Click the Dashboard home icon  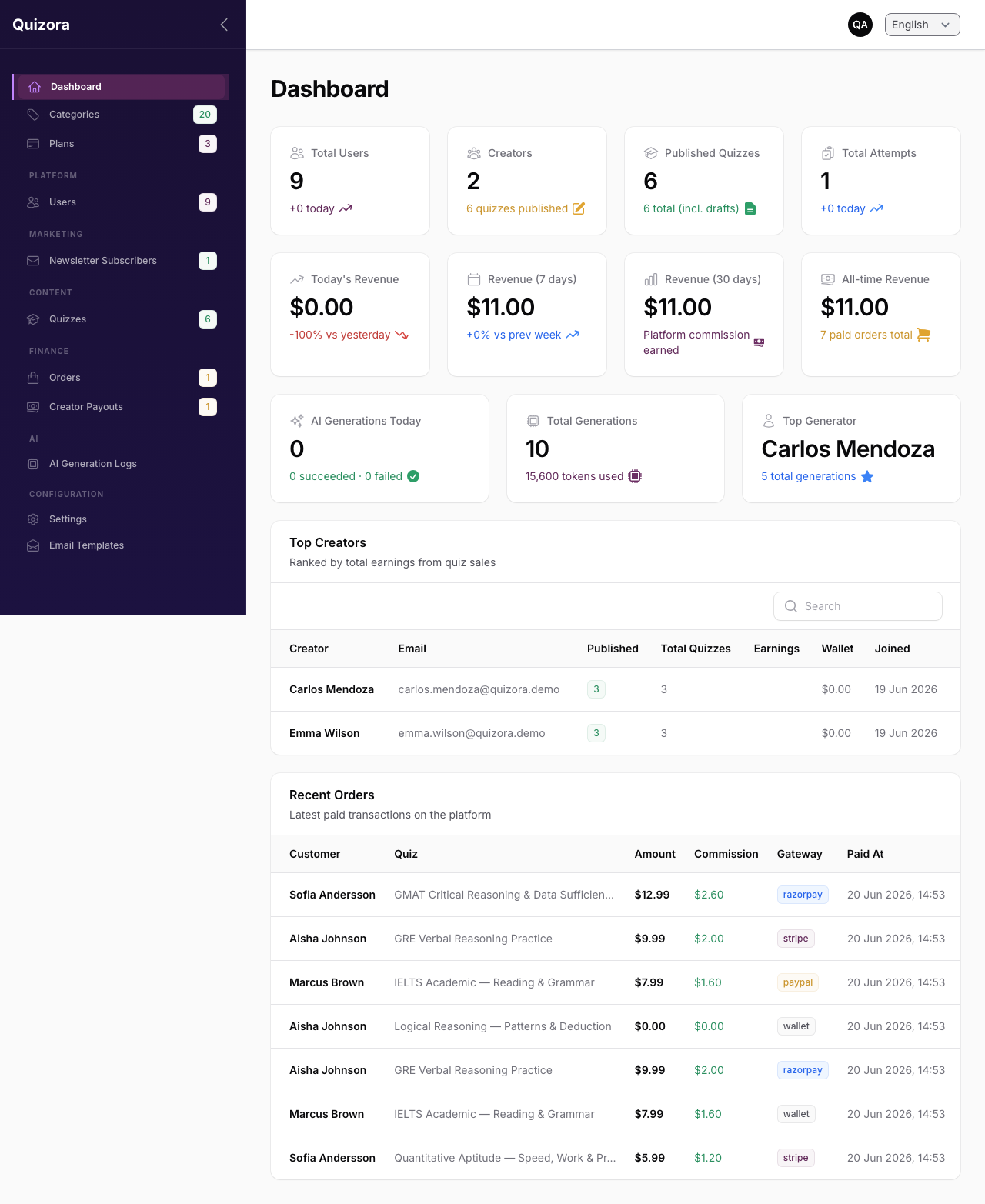35,87
